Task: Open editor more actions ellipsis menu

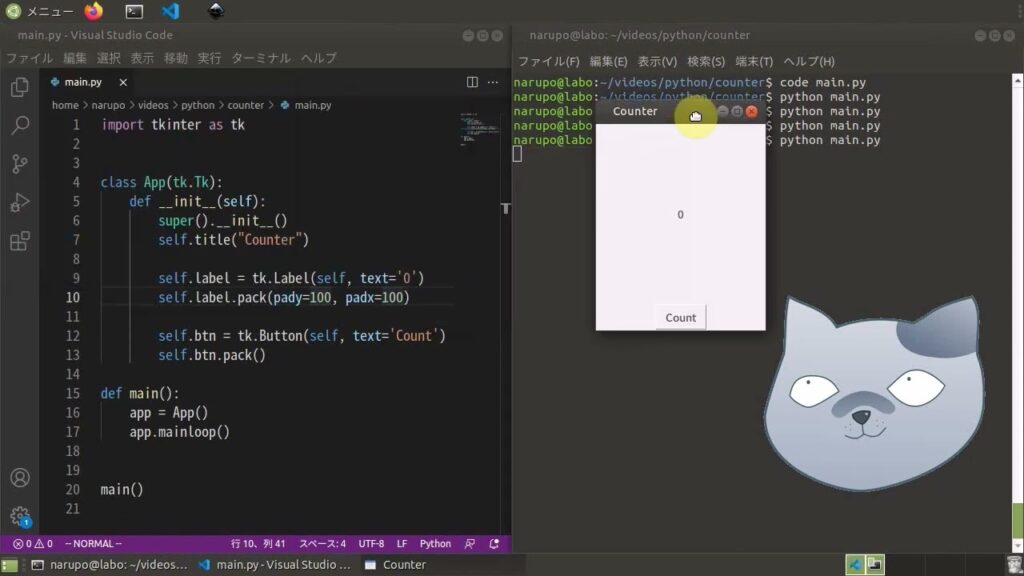Action: (493, 82)
